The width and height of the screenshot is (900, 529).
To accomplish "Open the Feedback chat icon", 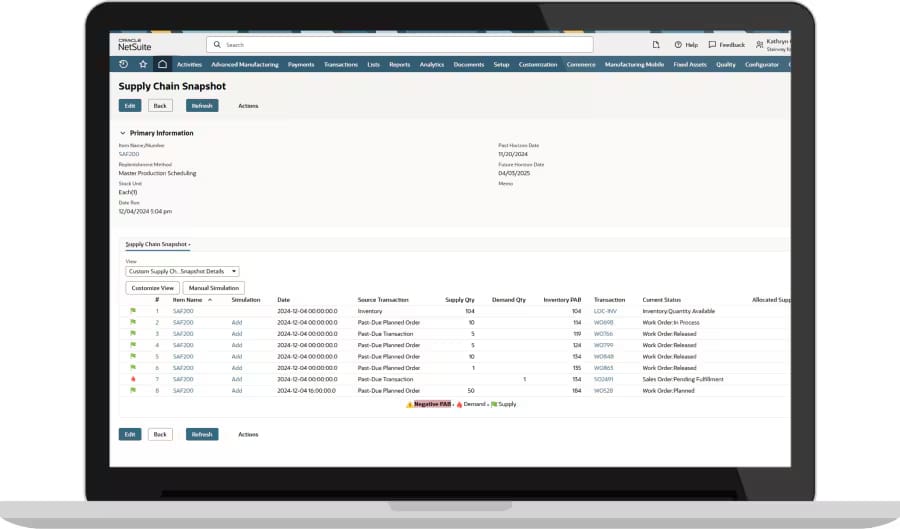I will (712, 45).
